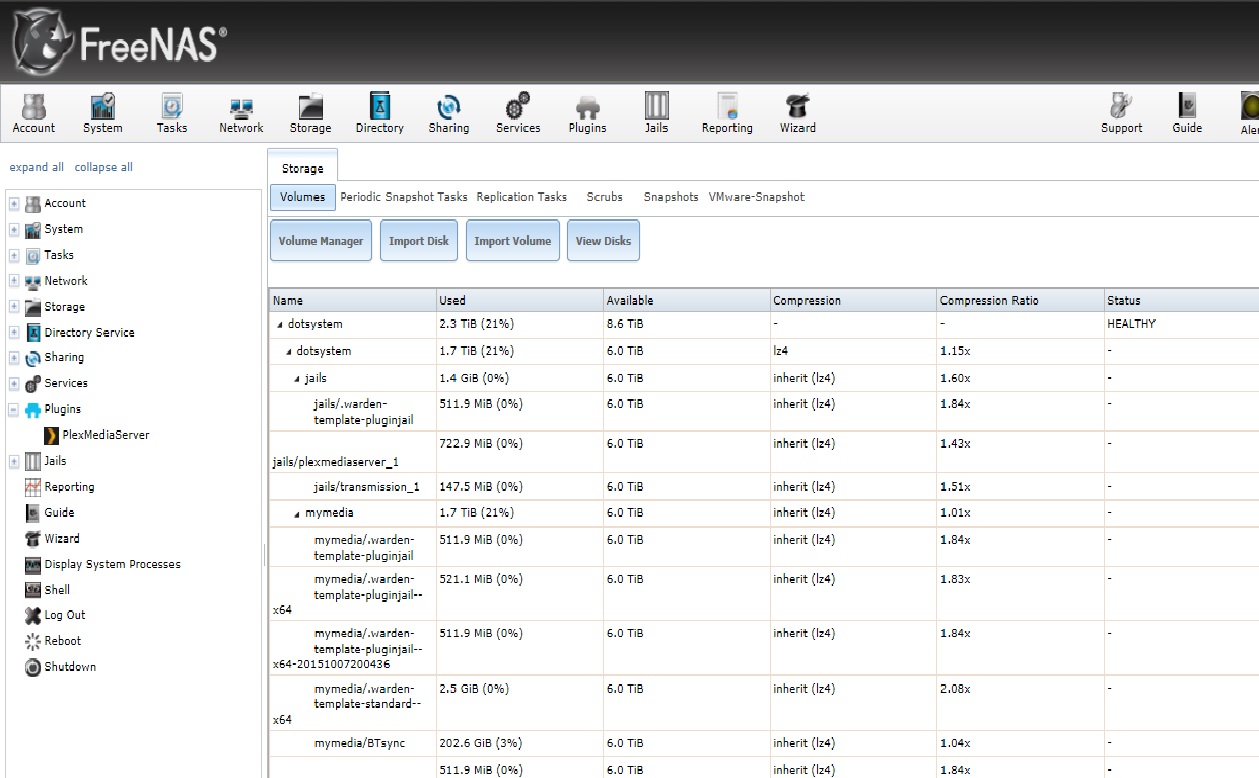Image resolution: width=1259 pixels, height=778 pixels.
Task: Click the Shutdown icon in the sidebar
Action: tap(33, 667)
